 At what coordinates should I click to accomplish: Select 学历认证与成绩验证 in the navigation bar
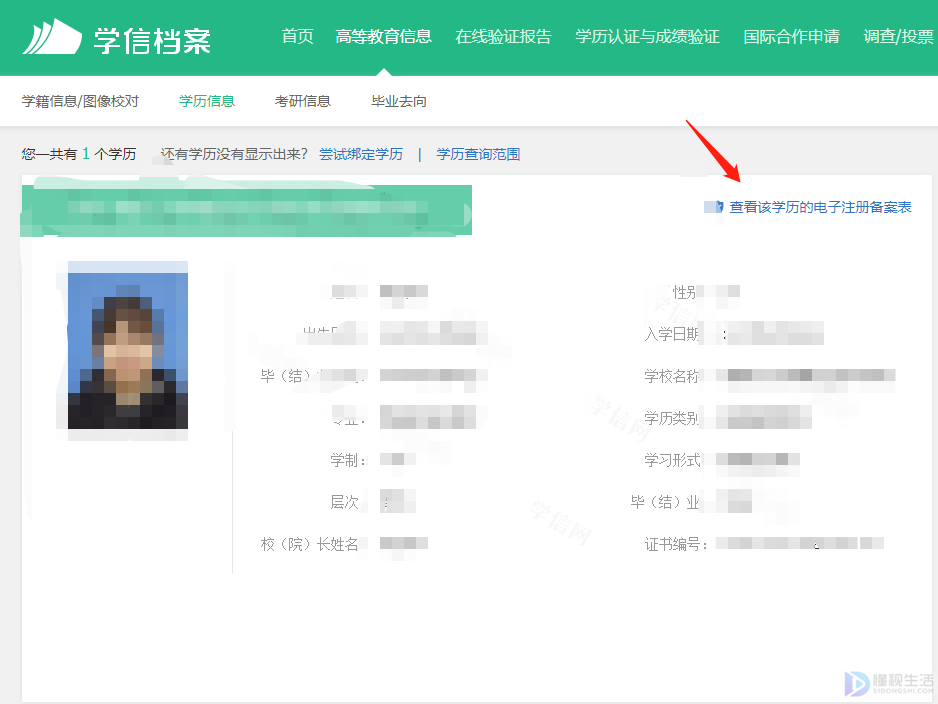tap(647, 37)
